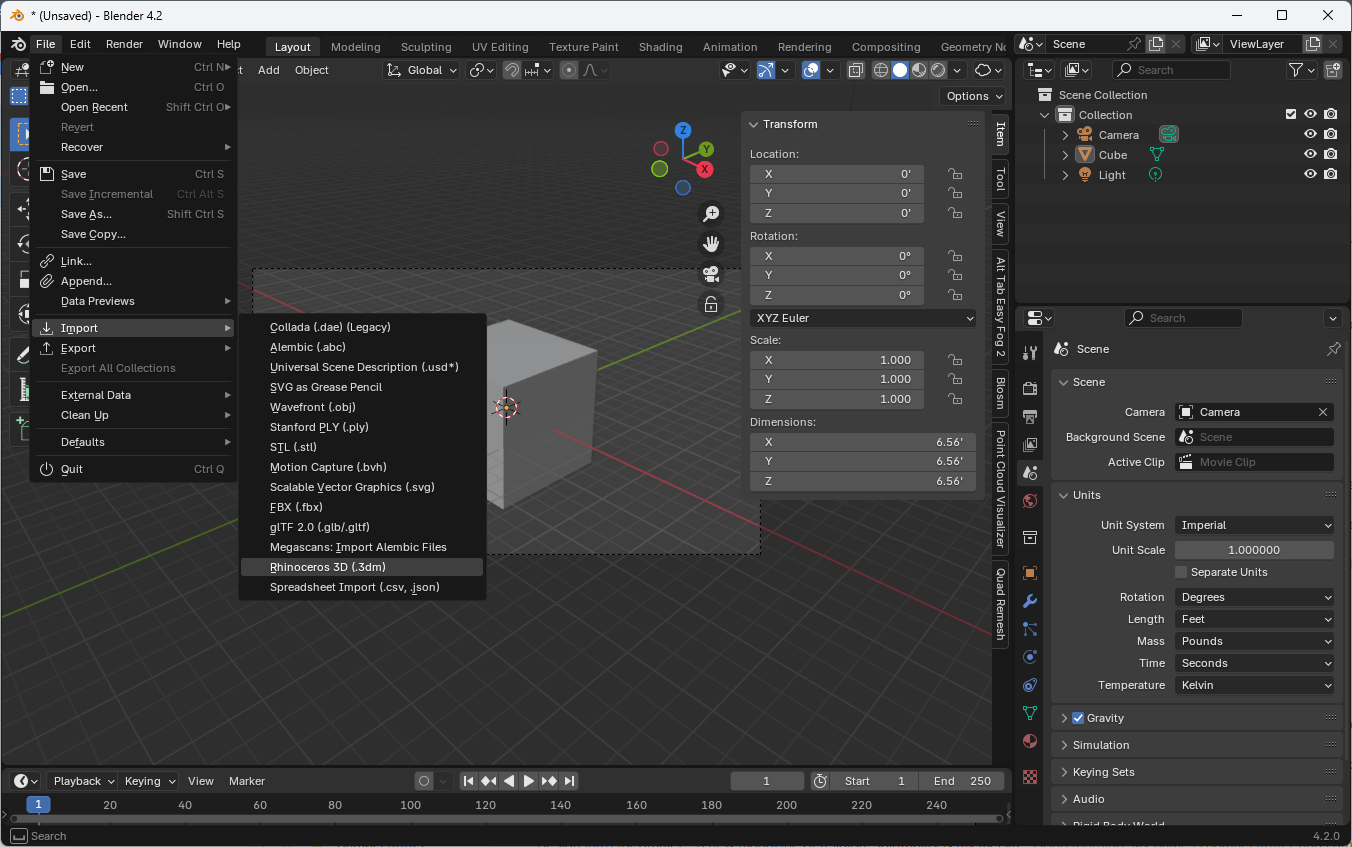Click the zoom magnifier viewport gizmo
1352x847 pixels.
click(x=711, y=213)
